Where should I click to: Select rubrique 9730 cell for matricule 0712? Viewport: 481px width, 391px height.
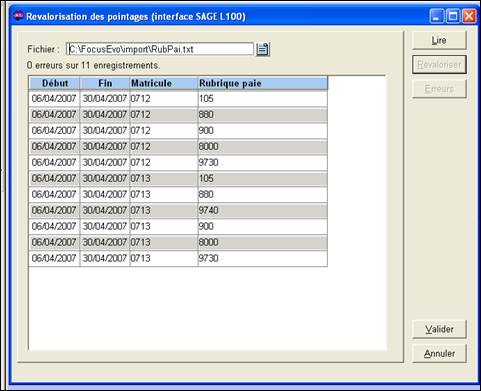pos(263,163)
